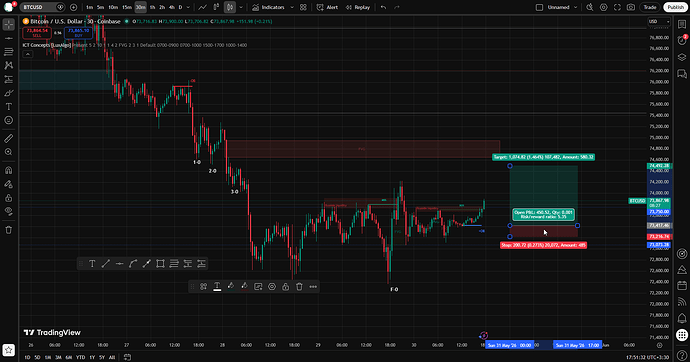Collapse the indicator legend arrow
690x362 pixels.
pos(27,54)
